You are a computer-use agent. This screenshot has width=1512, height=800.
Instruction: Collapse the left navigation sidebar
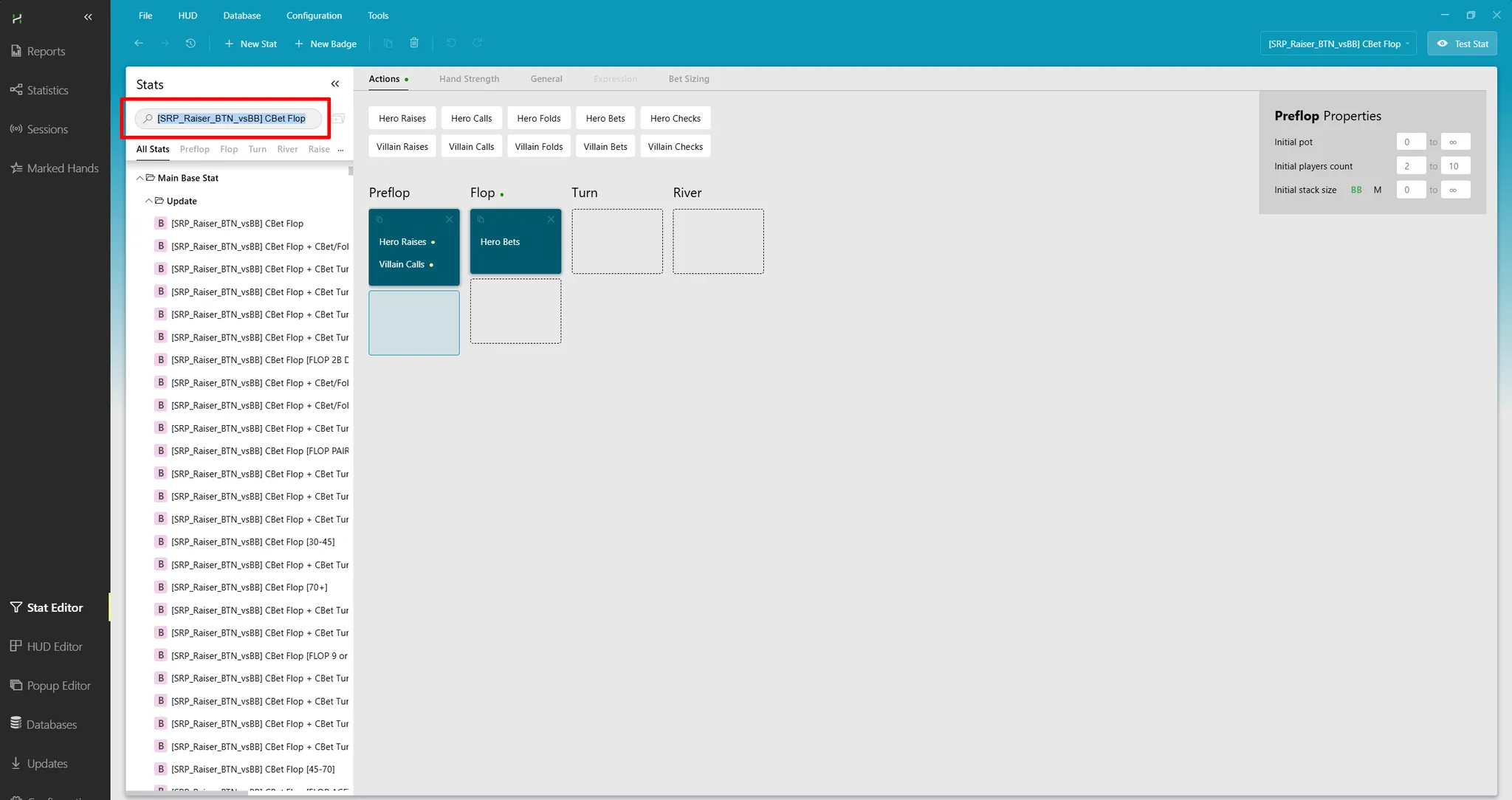pyautogui.click(x=88, y=17)
